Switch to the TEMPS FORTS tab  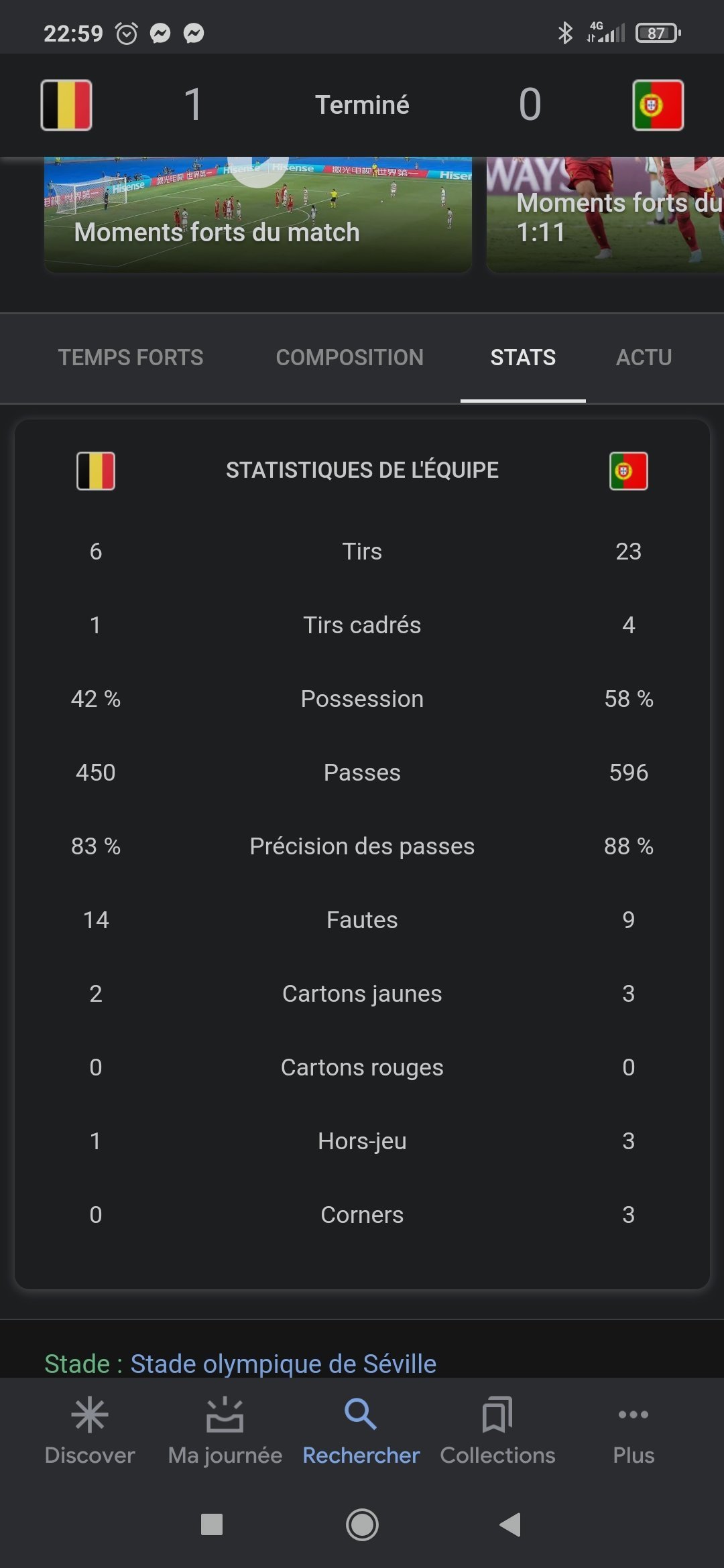(131, 358)
